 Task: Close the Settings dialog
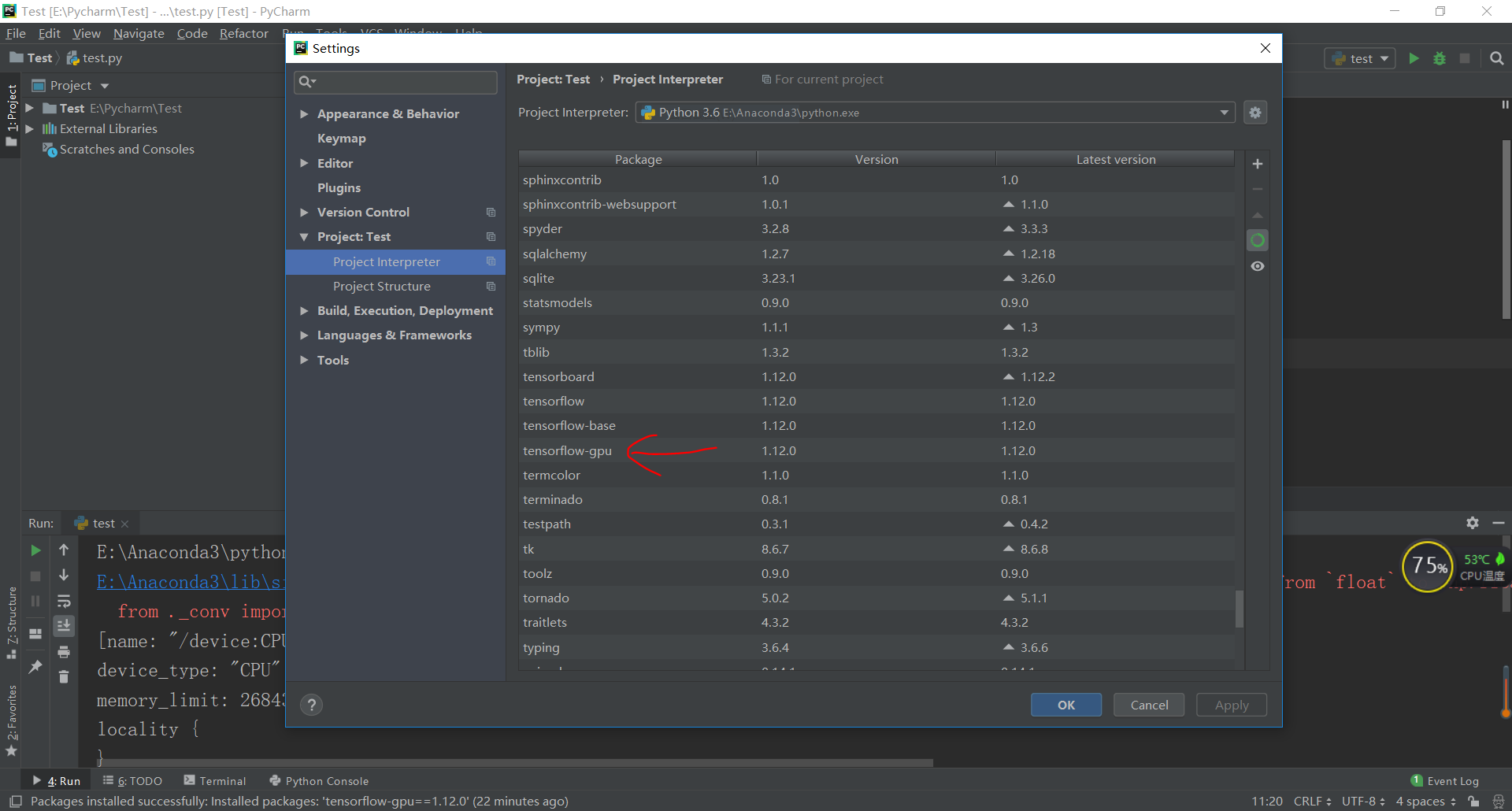point(1266,48)
